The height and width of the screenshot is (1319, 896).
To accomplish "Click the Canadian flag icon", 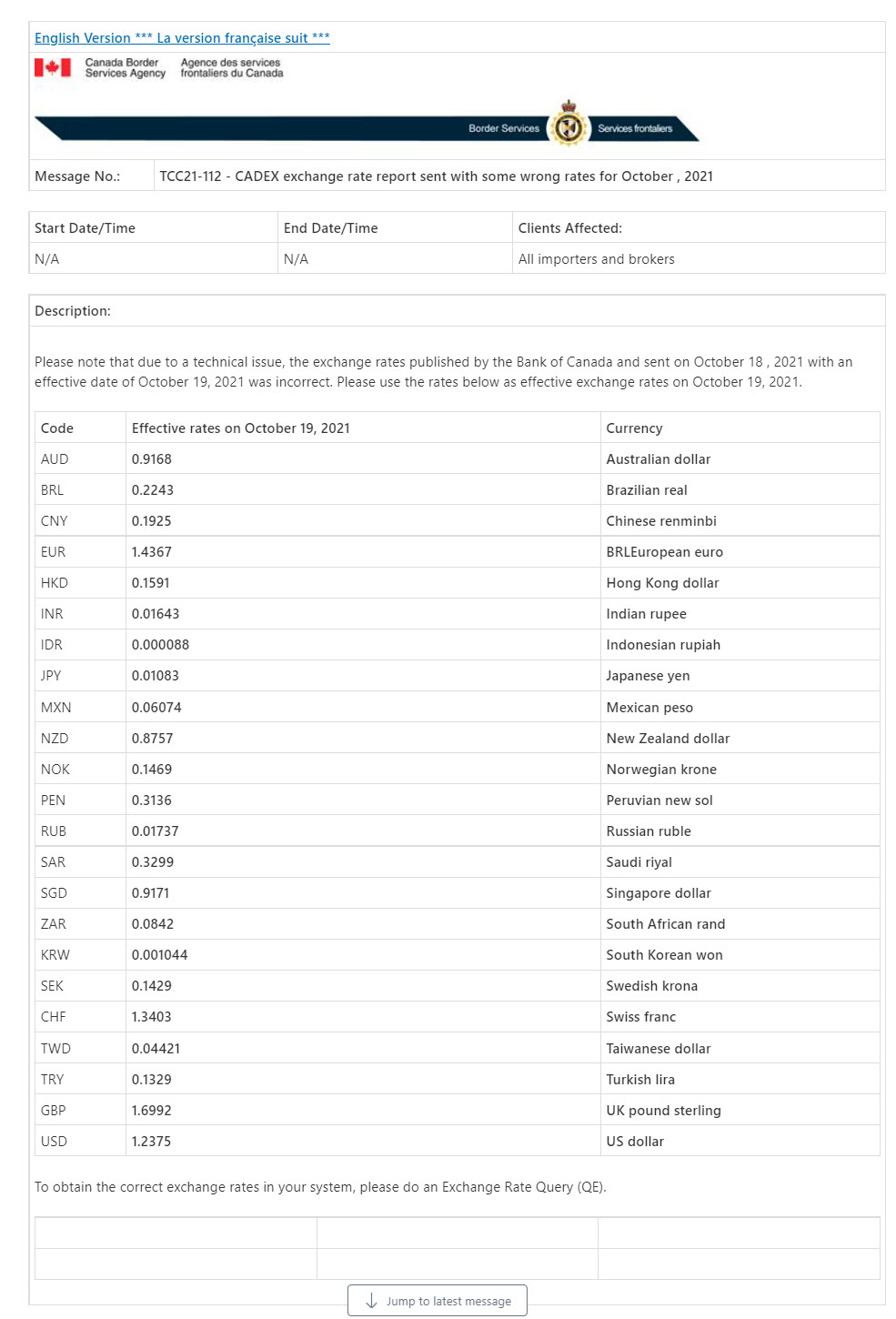I will (53, 67).
